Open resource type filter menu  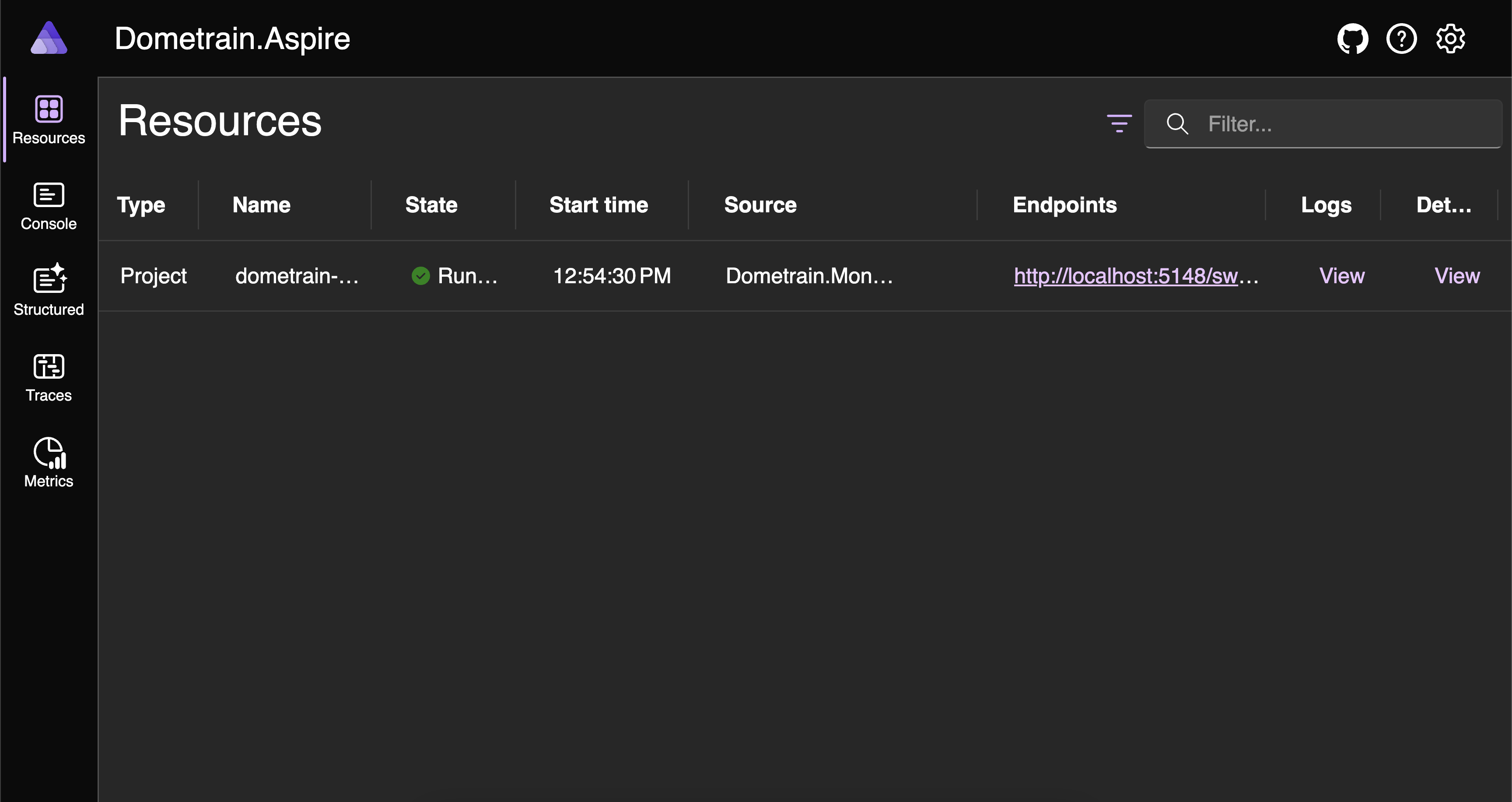pos(1119,123)
